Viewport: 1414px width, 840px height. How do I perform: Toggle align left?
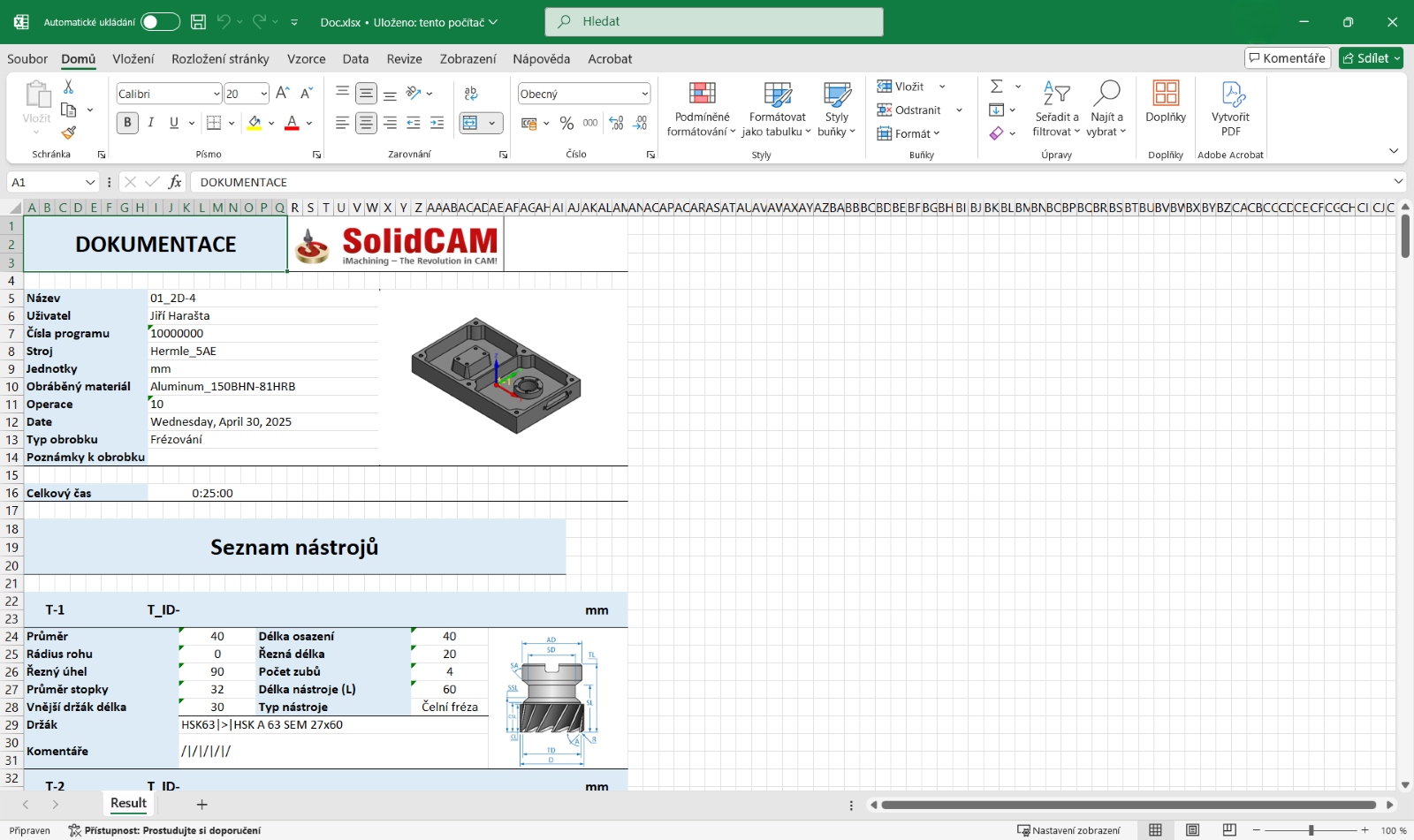coord(342,123)
